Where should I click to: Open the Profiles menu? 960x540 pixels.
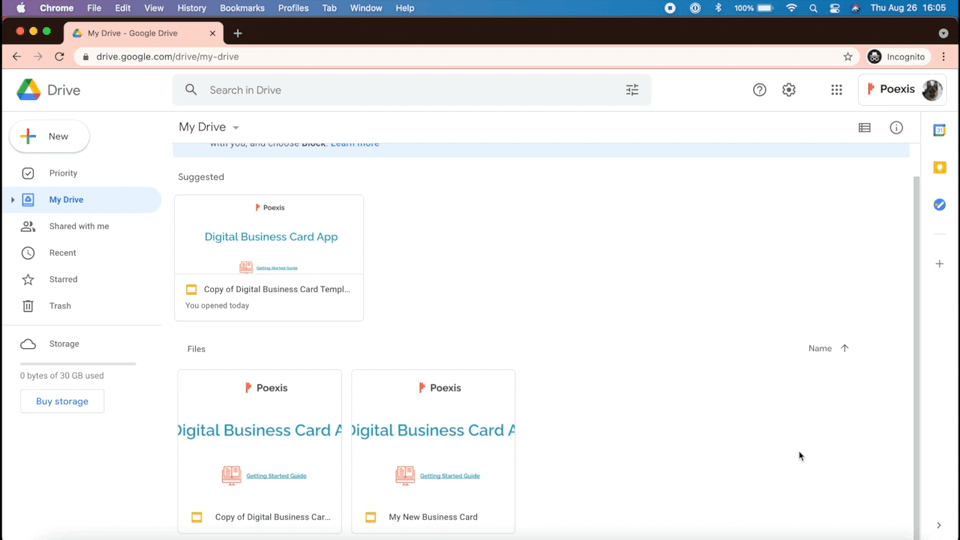(x=293, y=8)
